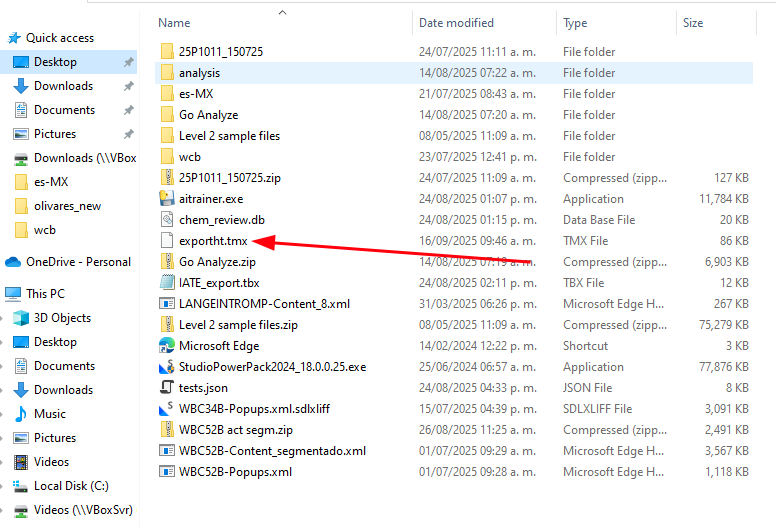Select the exportht.tmx file icon

click(x=167, y=240)
